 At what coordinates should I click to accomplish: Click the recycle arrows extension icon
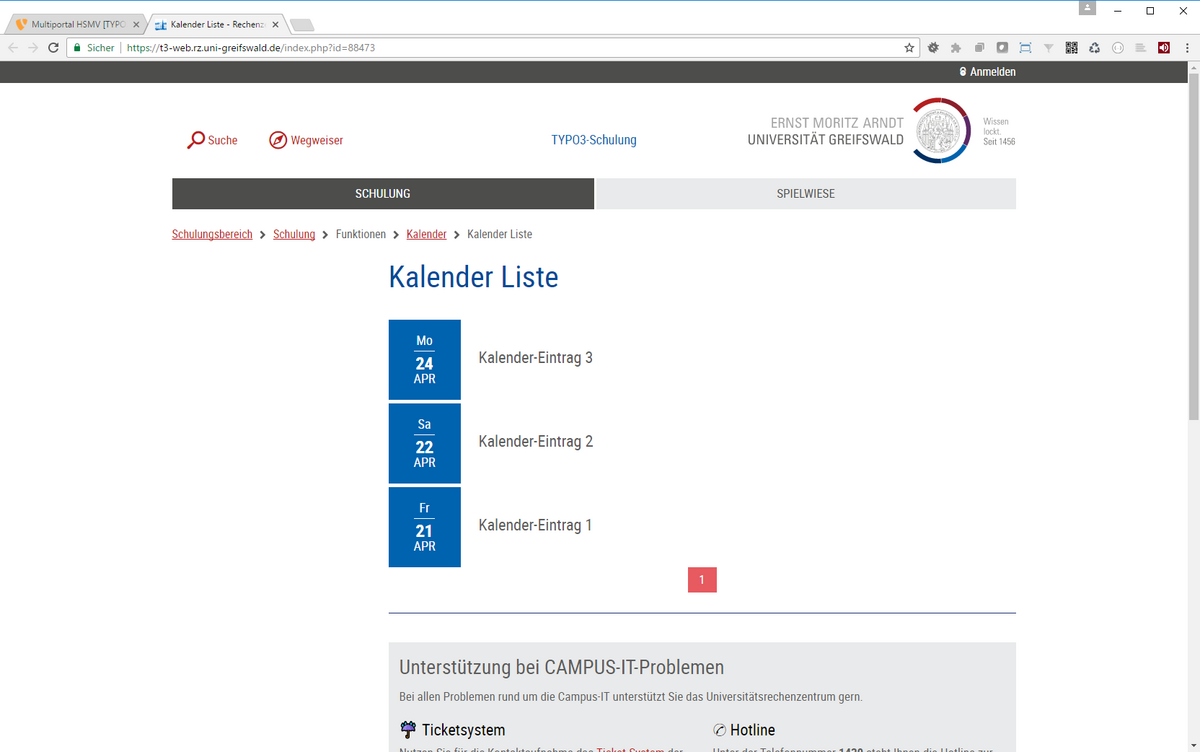pos(1094,47)
